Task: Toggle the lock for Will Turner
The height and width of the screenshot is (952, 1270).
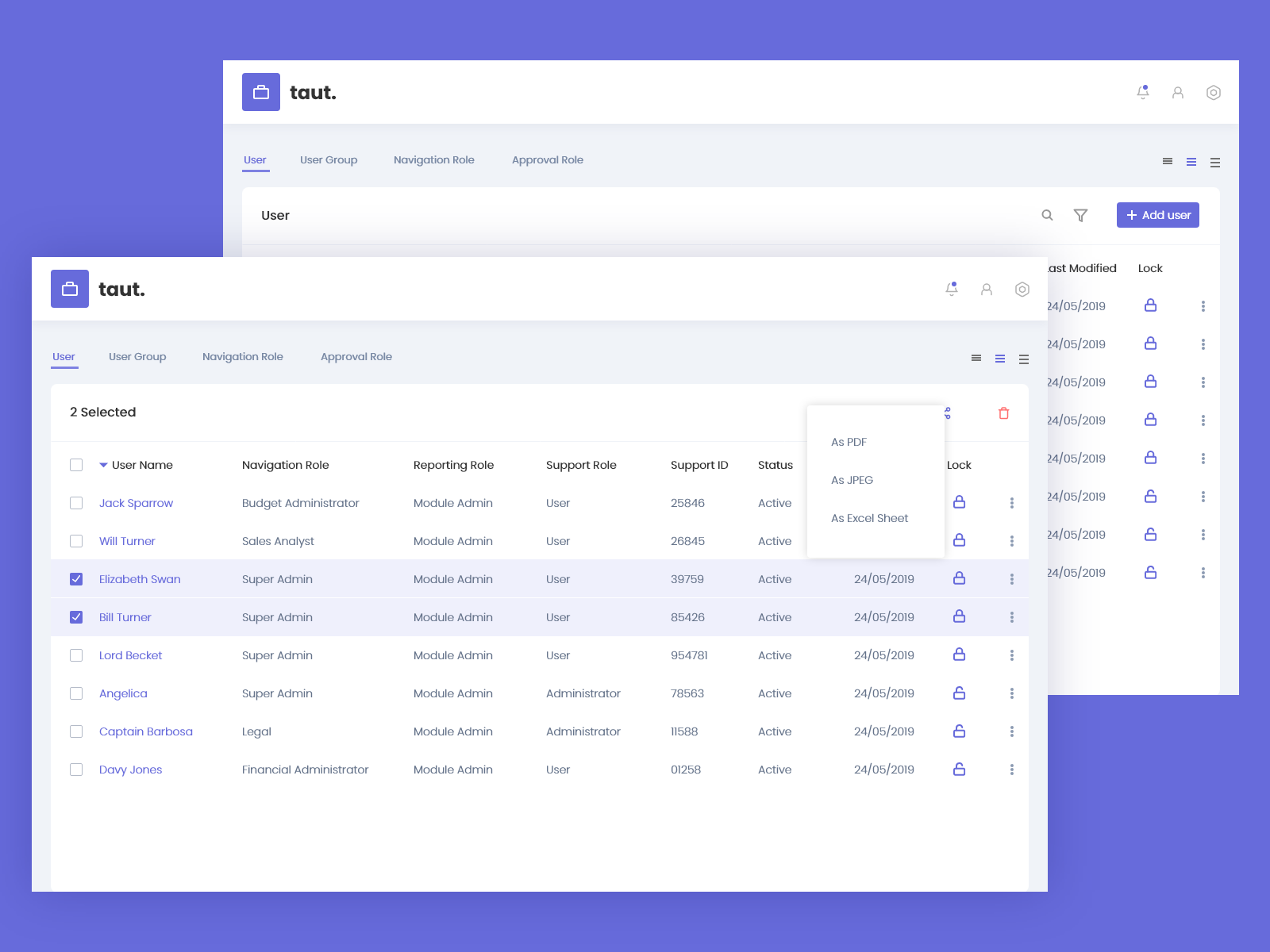Action: [x=960, y=540]
